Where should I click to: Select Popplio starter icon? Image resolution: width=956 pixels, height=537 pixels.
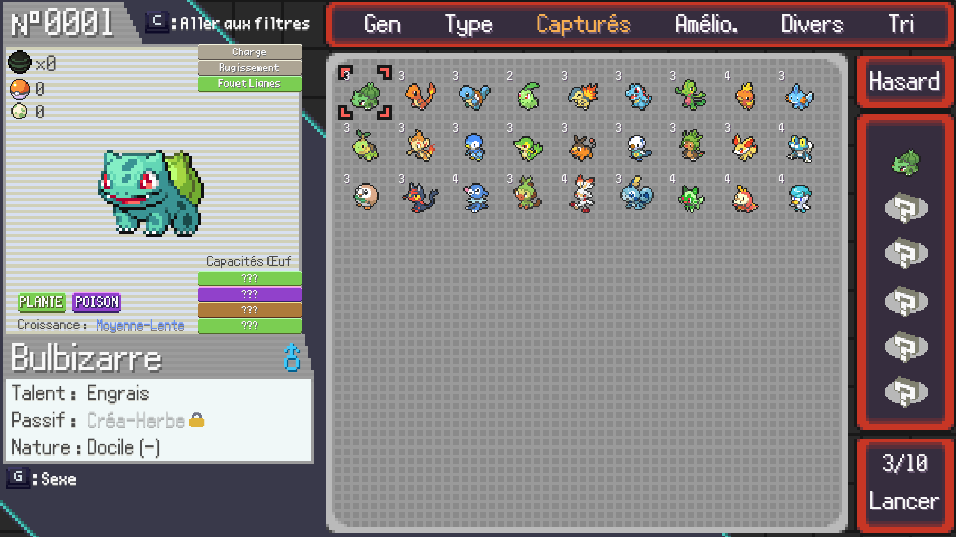pyautogui.click(x=475, y=197)
